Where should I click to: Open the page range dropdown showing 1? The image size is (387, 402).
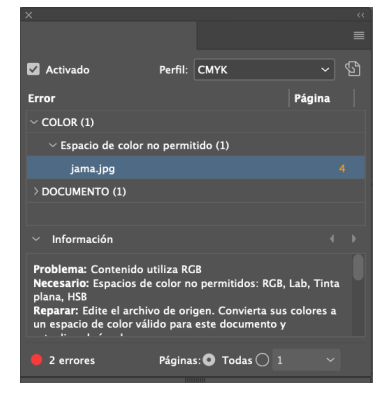click(306, 360)
